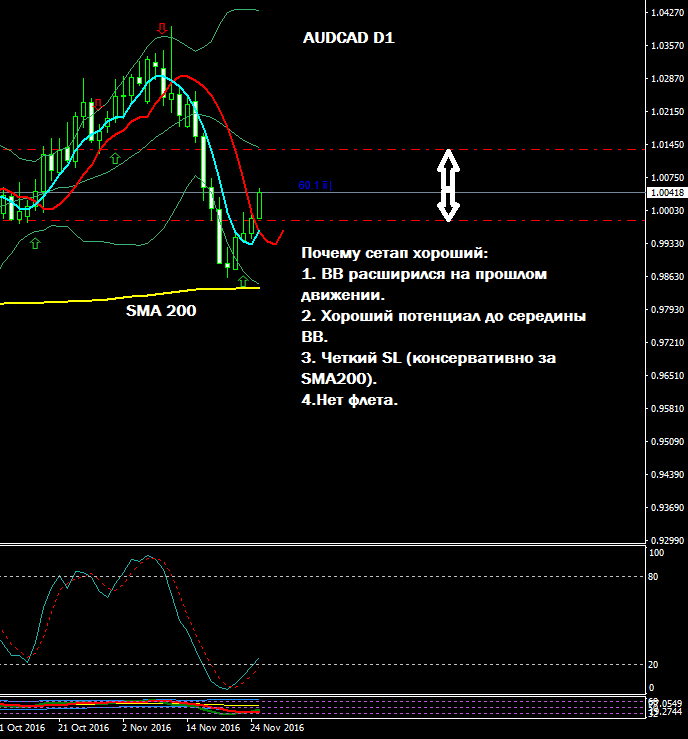
Task: Click the stochastic 100 scale label
Action: tap(656, 553)
